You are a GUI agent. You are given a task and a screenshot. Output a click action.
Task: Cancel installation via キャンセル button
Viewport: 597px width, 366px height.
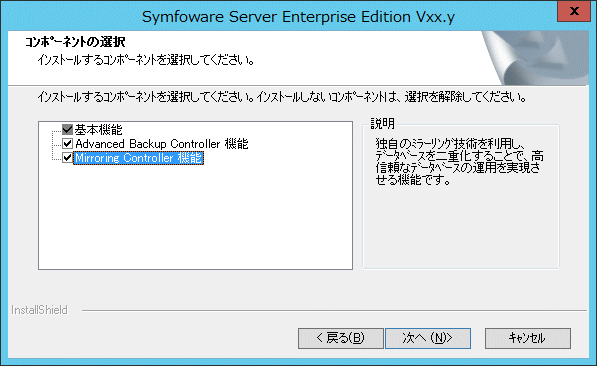point(528,338)
